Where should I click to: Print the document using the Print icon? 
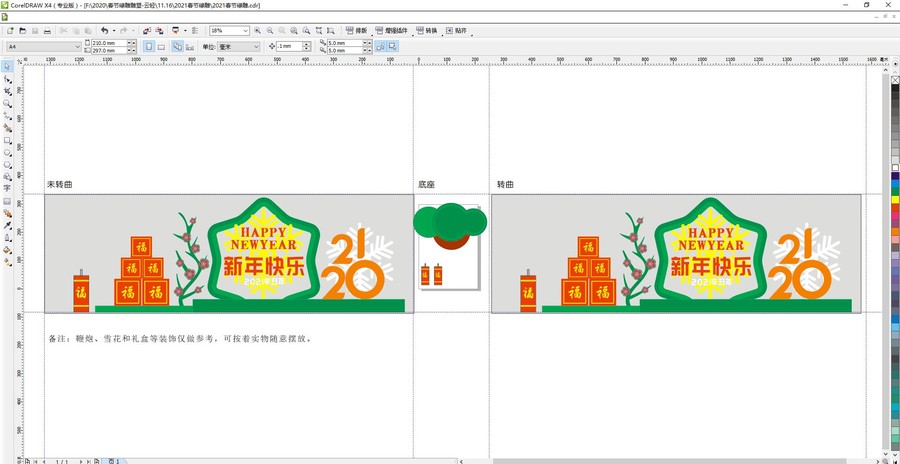48,30
